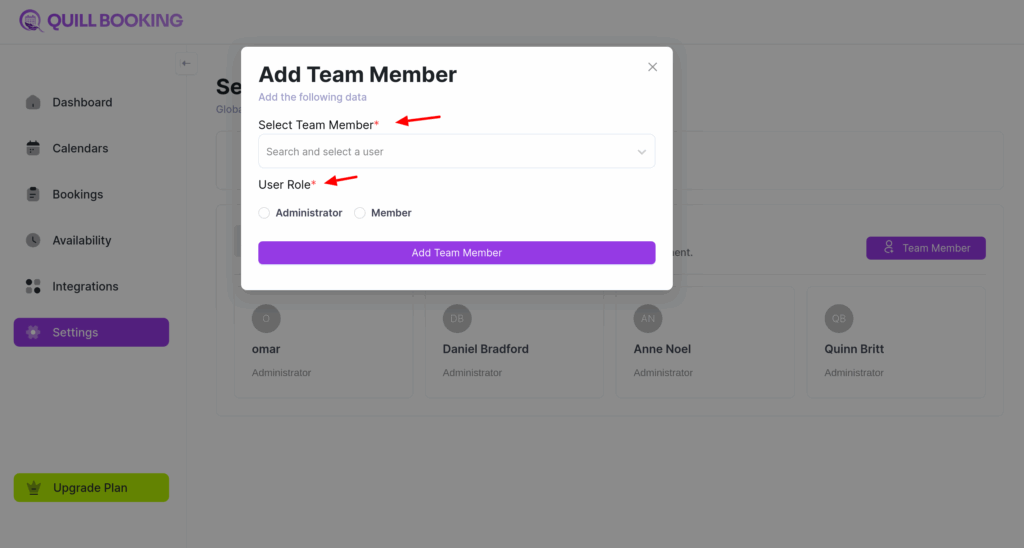Click the Integrations grid icon
Screen dimensions: 1024x548
[x=33, y=286]
